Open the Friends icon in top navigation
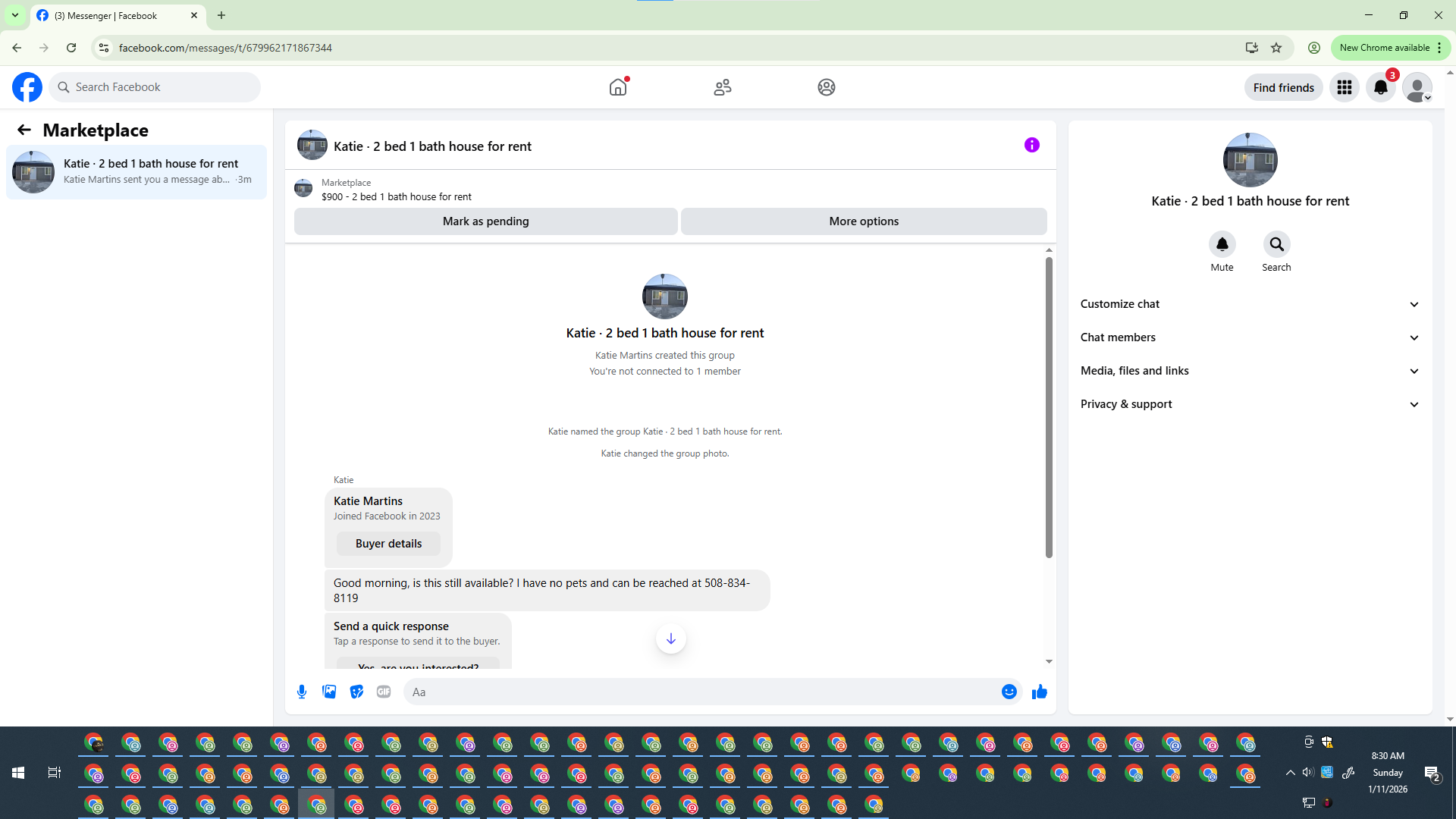1456x819 pixels. pos(723,87)
